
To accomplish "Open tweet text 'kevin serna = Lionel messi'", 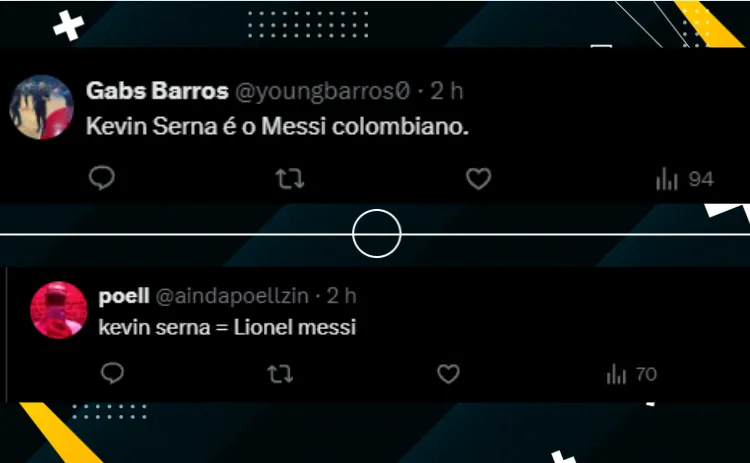I will point(227,328).
